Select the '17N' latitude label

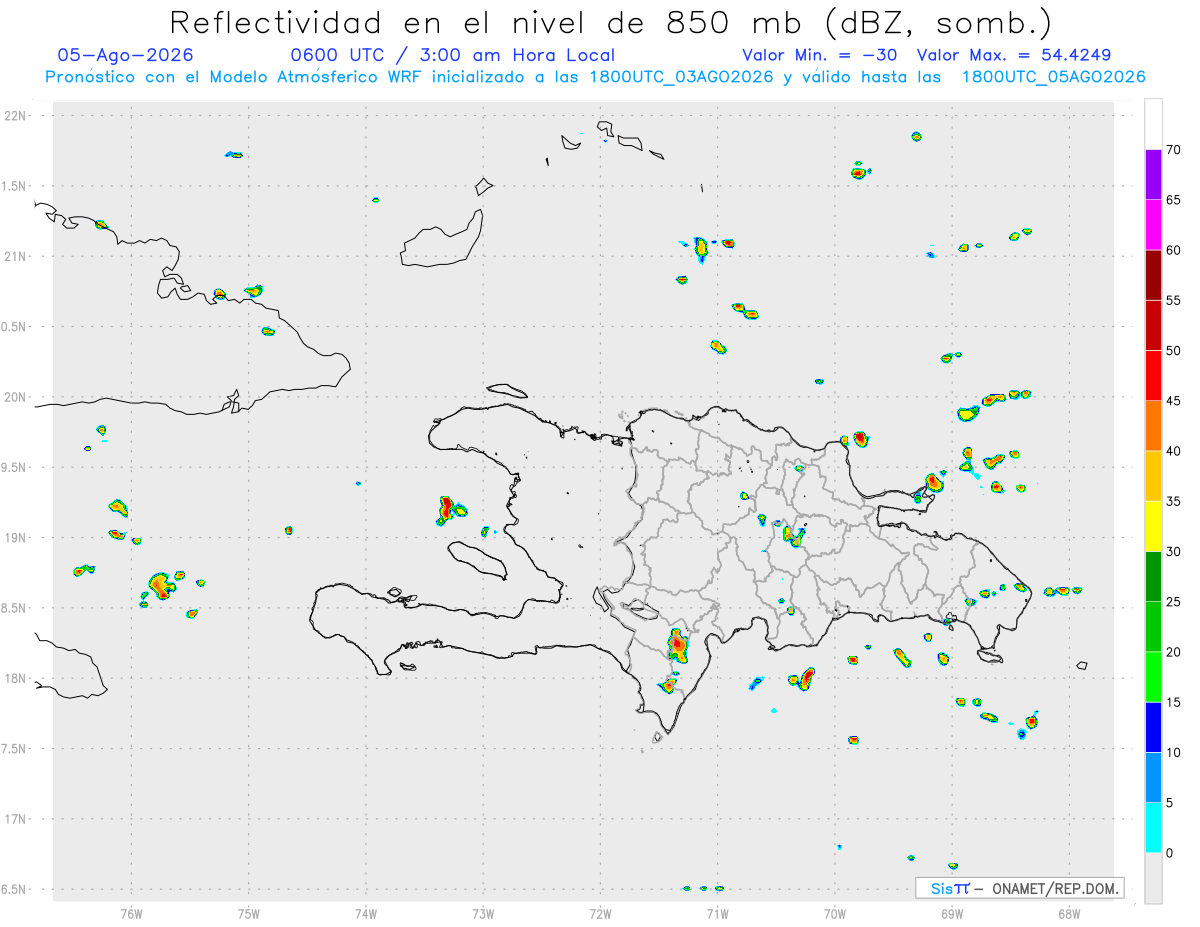pyautogui.click(x=16, y=819)
